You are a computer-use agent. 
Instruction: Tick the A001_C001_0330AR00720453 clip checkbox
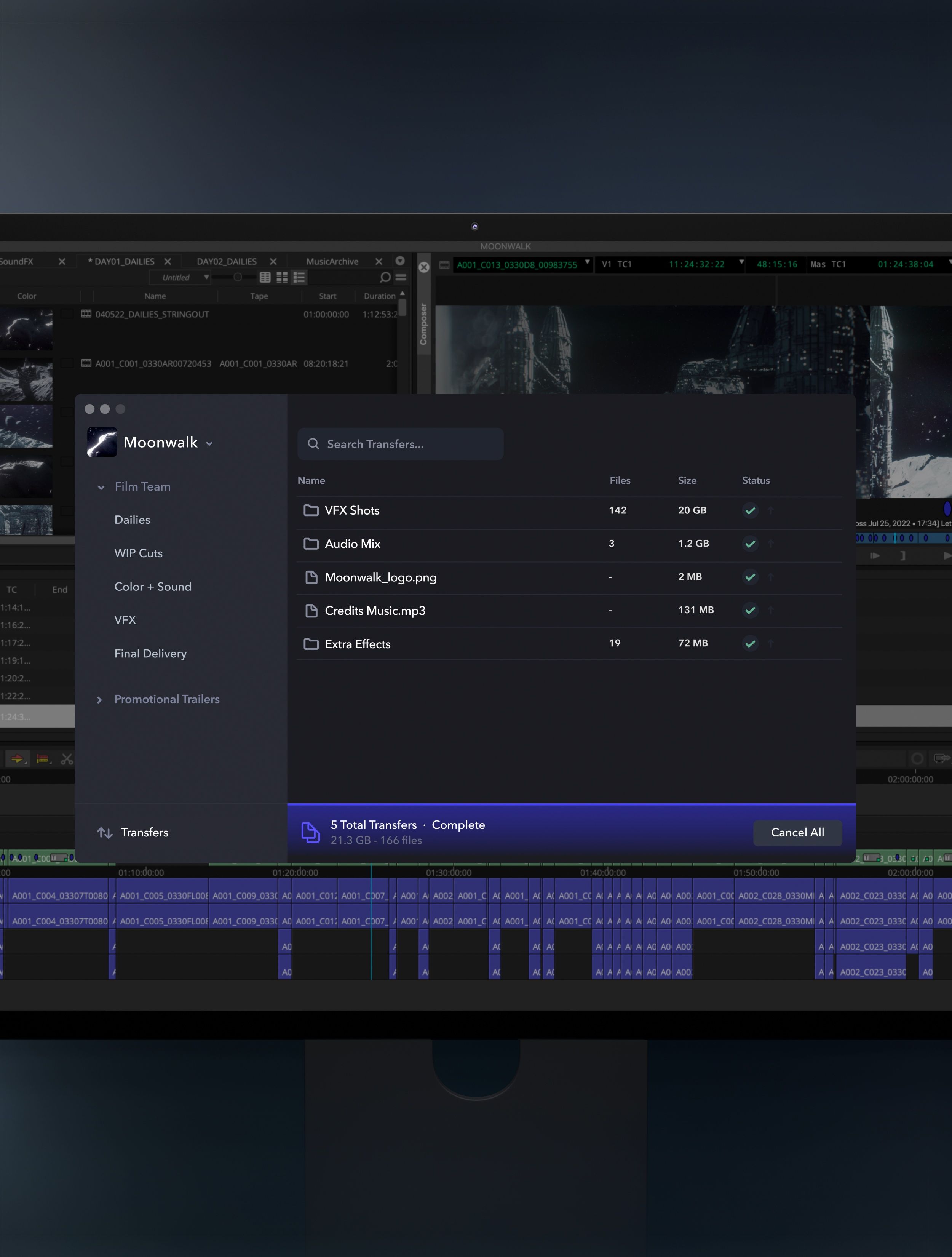[67, 364]
